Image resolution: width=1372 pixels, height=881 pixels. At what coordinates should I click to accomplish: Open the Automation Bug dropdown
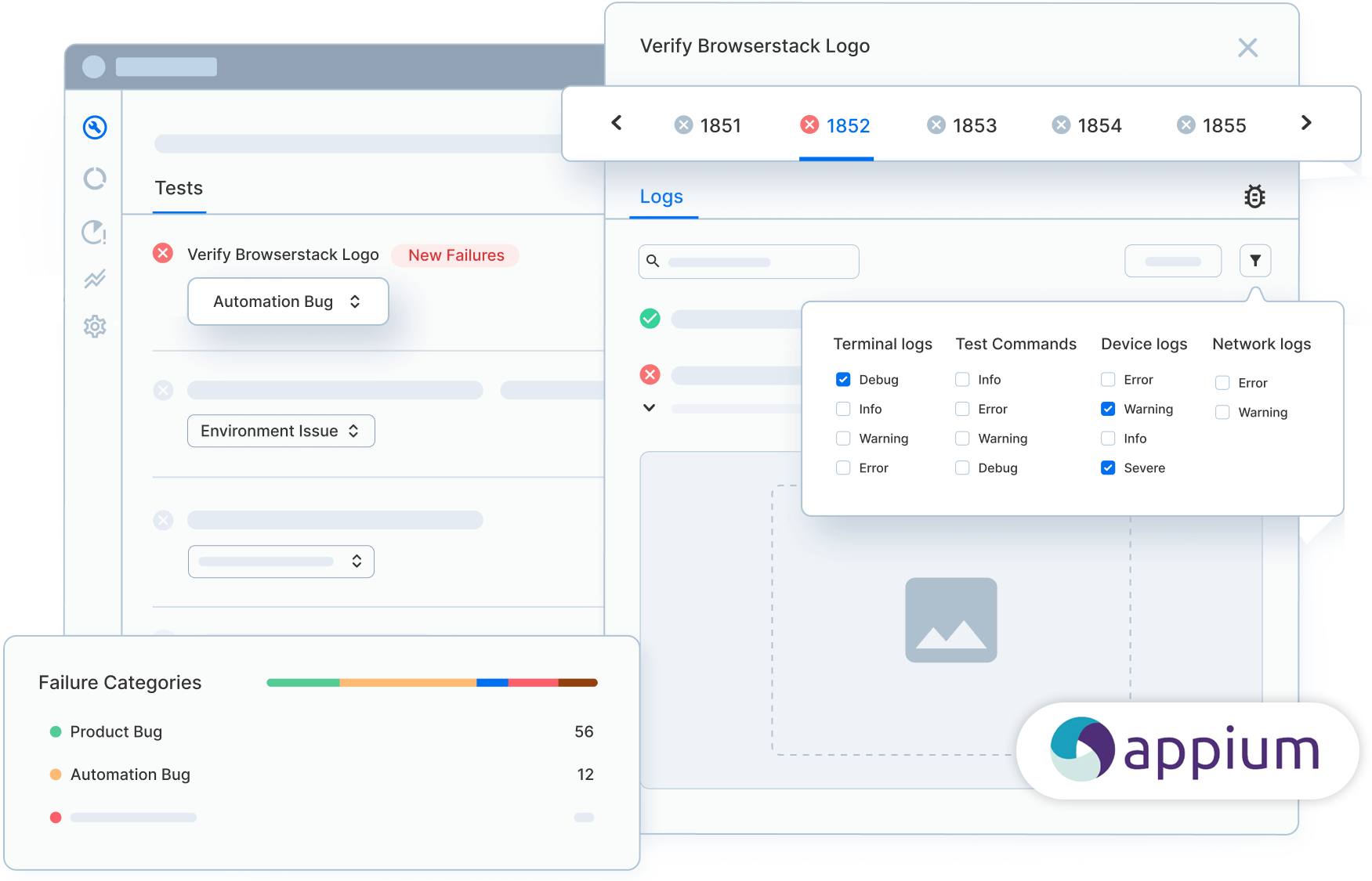pos(288,301)
